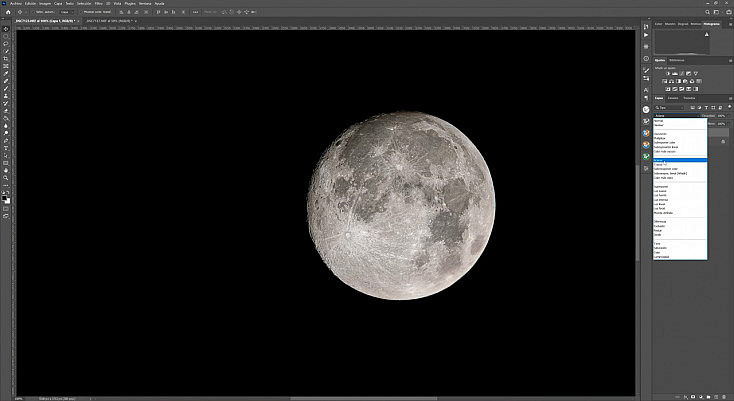The width and height of the screenshot is (734, 401).
Task: Open the Ajustes panel menu
Action: [x=730, y=60]
